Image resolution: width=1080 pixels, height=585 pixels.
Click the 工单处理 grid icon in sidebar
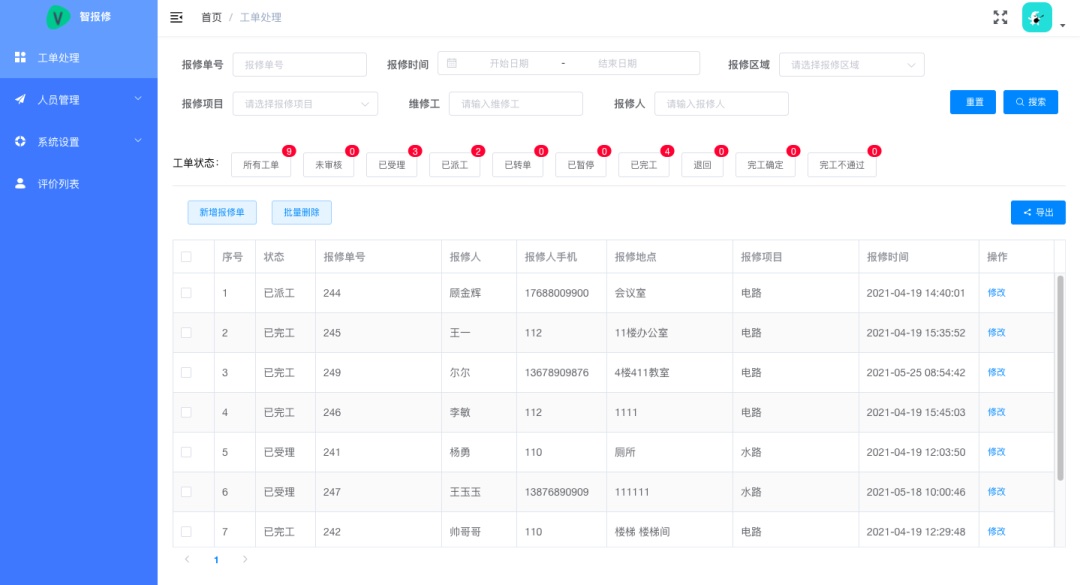point(20,58)
